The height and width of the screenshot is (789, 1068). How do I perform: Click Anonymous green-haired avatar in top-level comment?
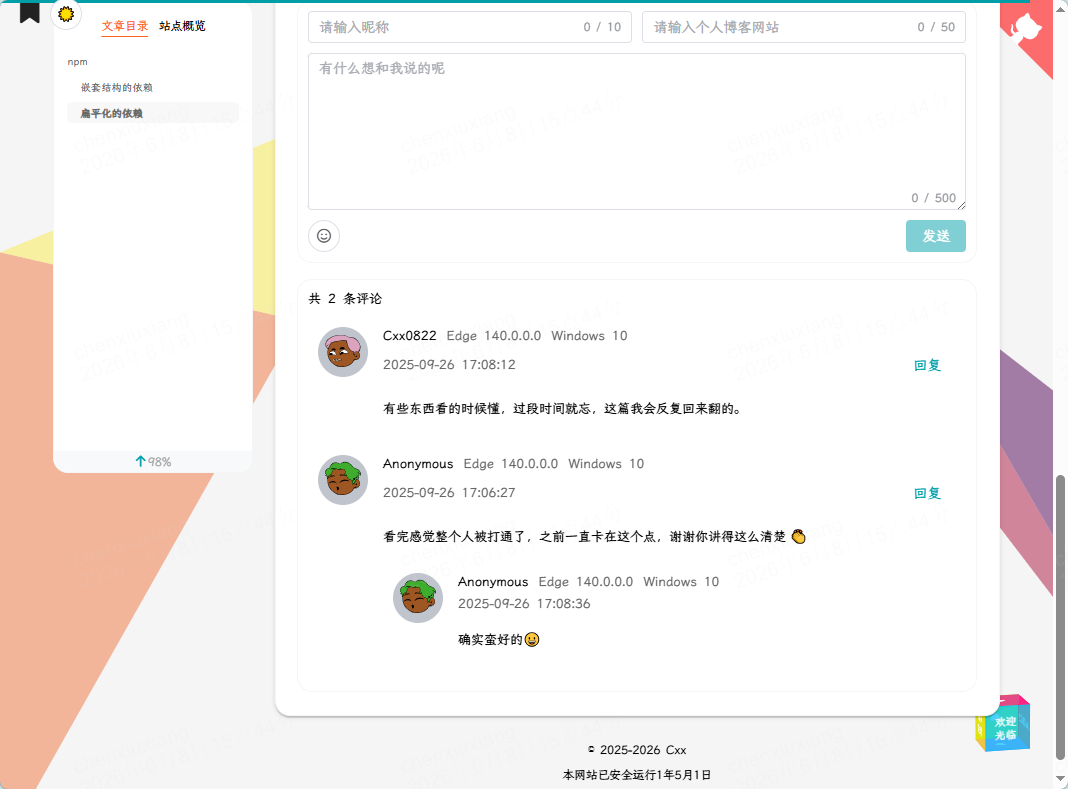tap(343, 480)
